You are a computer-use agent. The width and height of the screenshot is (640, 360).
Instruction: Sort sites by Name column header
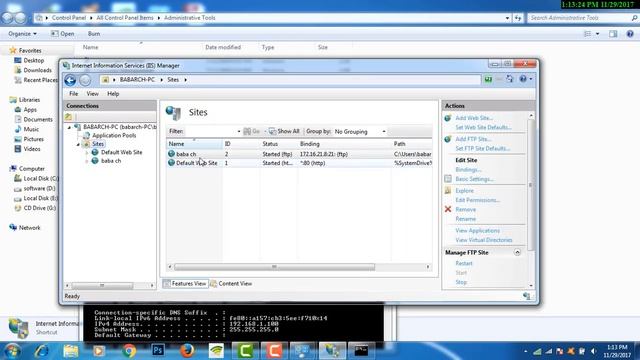(194, 144)
